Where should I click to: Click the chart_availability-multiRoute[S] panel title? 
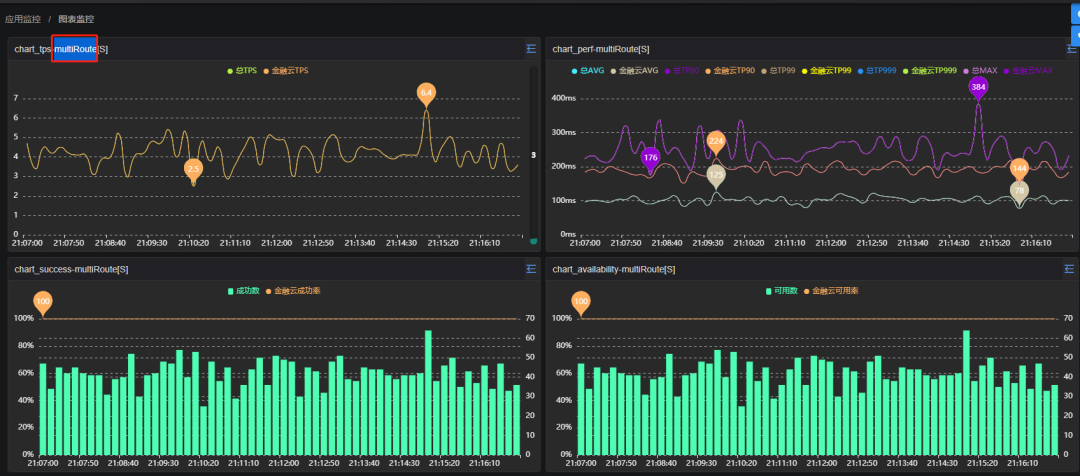click(614, 269)
